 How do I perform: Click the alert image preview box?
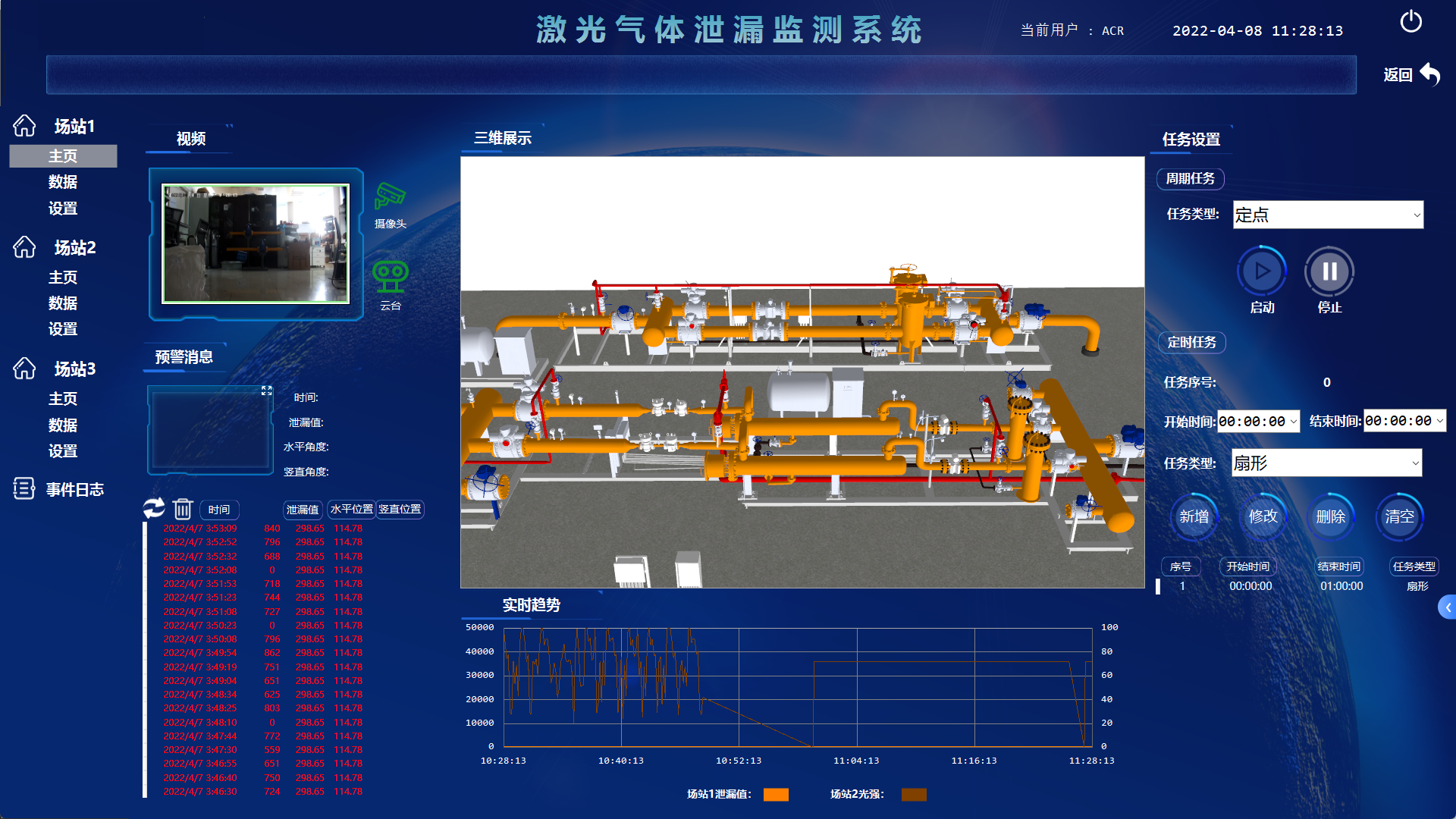210,430
